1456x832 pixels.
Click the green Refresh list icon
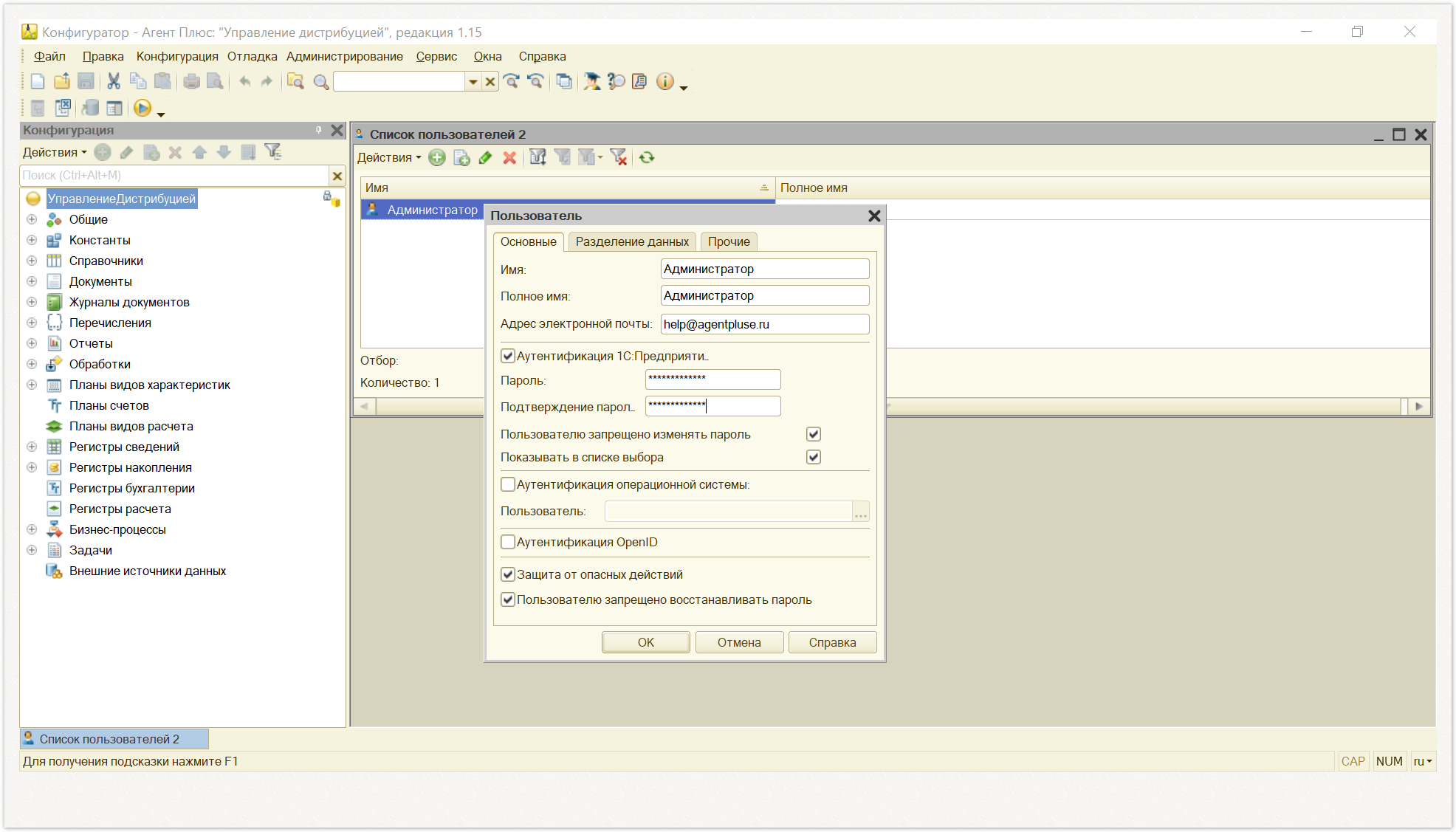click(x=647, y=158)
